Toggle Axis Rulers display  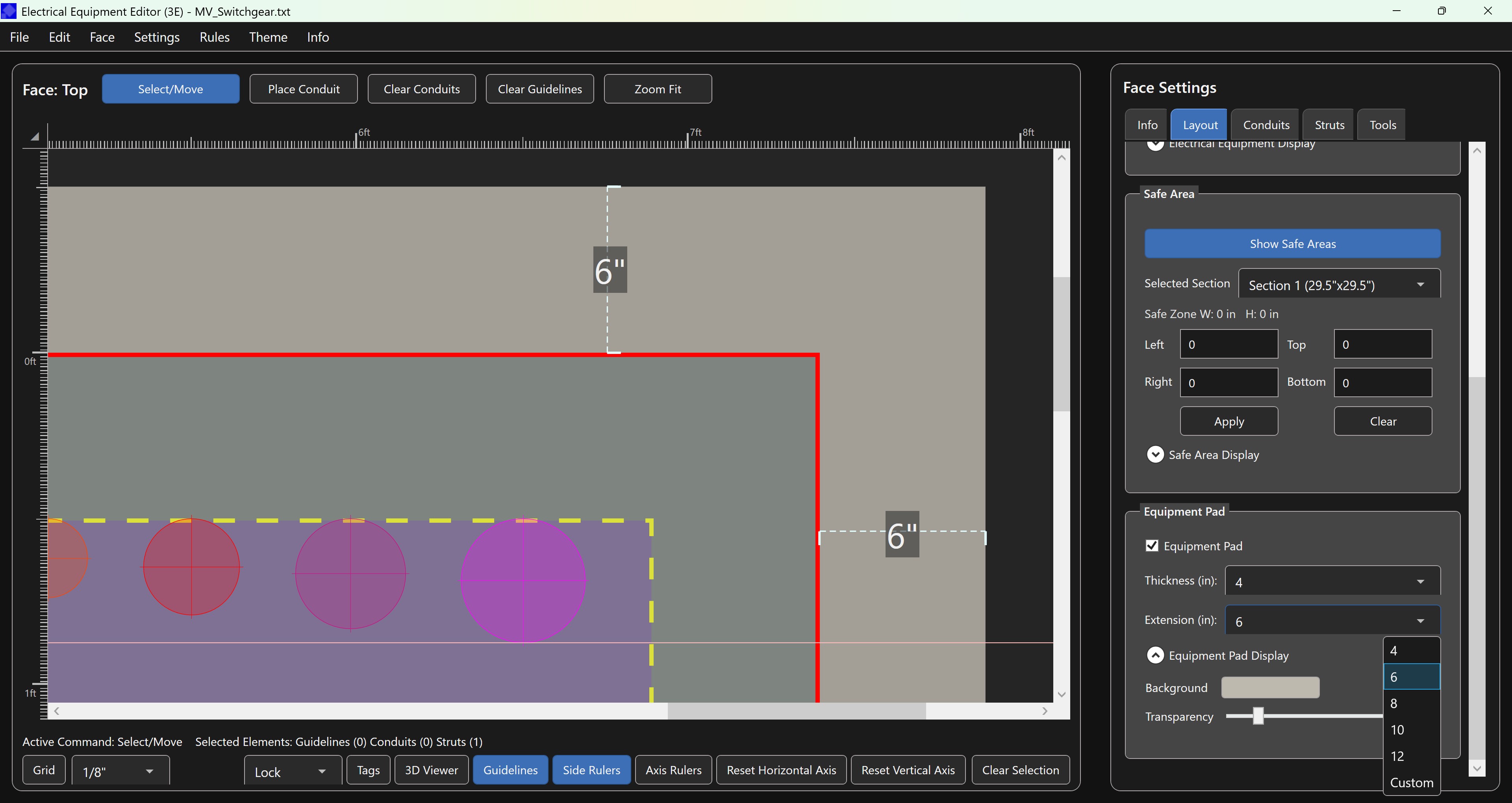pyautogui.click(x=673, y=770)
